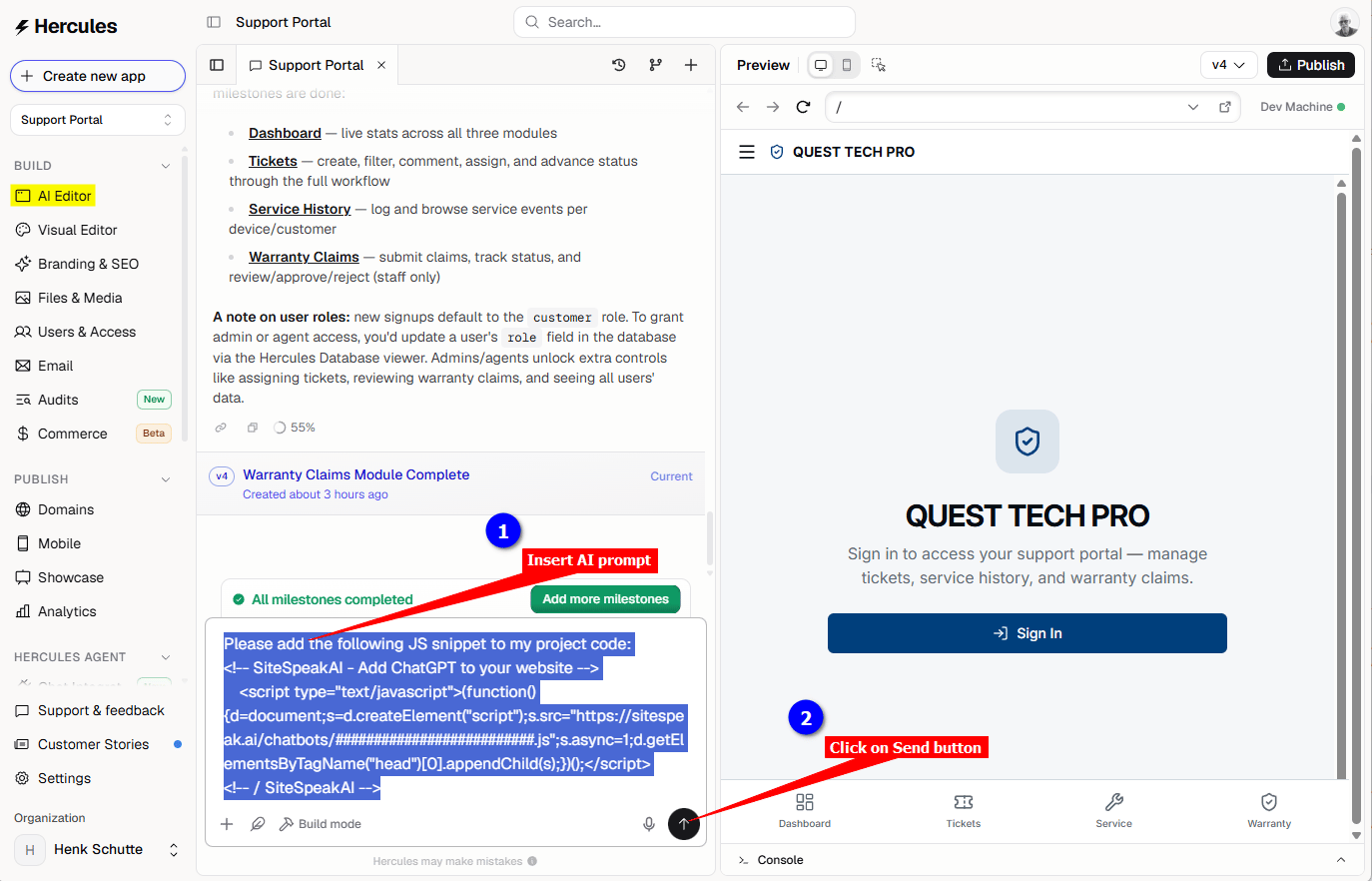Close the Support Portal chat tab
Image resolution: width=1372 pixels, height=881 pixels.
coord(381,65)
